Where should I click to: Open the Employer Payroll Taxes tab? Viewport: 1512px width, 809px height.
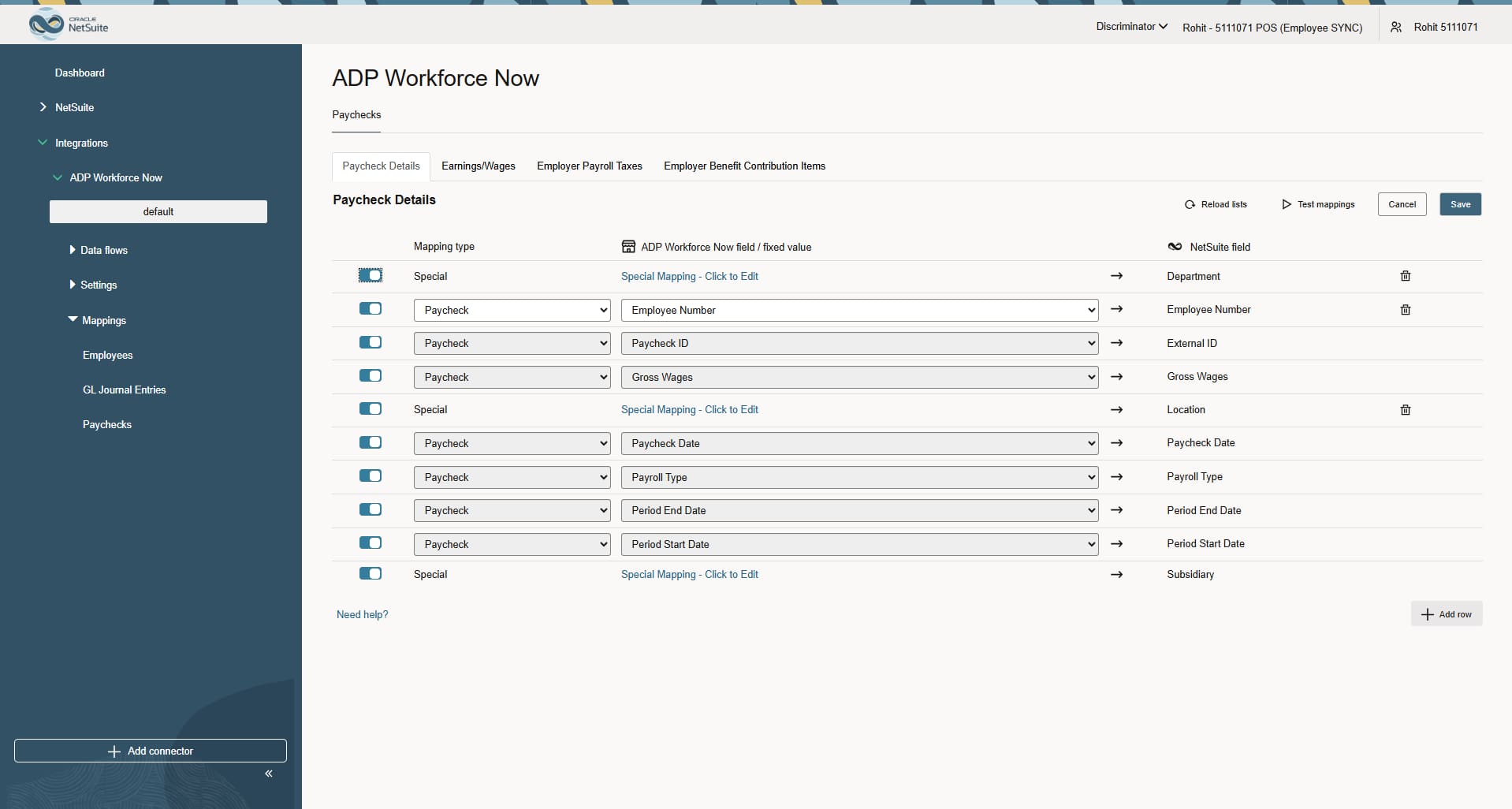(590, 166)
